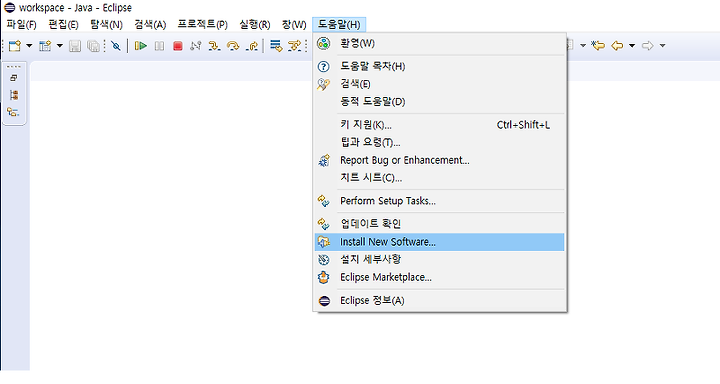Screen dimensions: 720x384
Task: Click the Step Return icon
Action: (252, 45)
